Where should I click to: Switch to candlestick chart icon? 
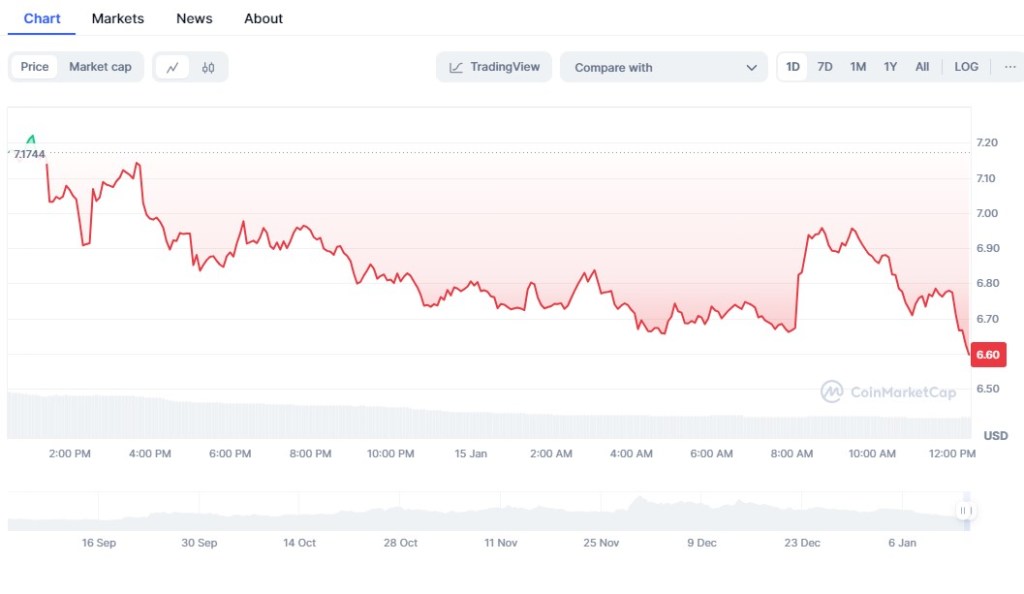pos(208,67)
